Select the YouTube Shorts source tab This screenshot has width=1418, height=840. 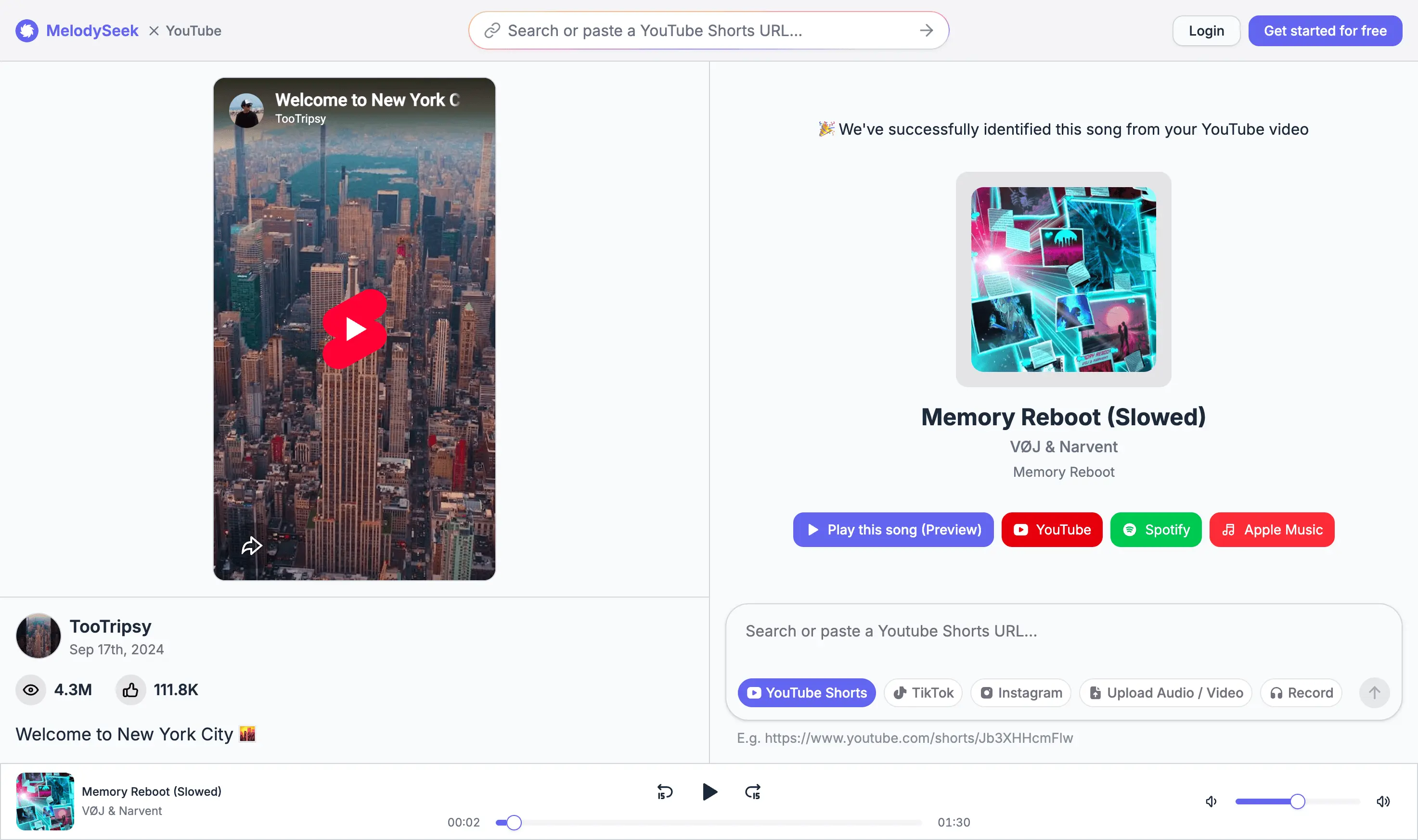coord(806,693)
